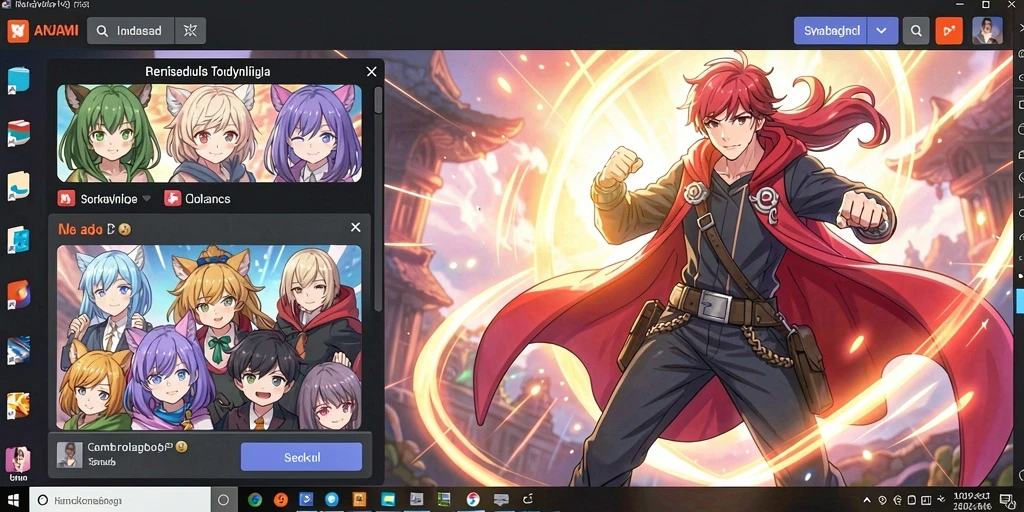Open the thumbnail of three cat-eared girls
The width and height of the screenshot is (1024, 512).
209,133
